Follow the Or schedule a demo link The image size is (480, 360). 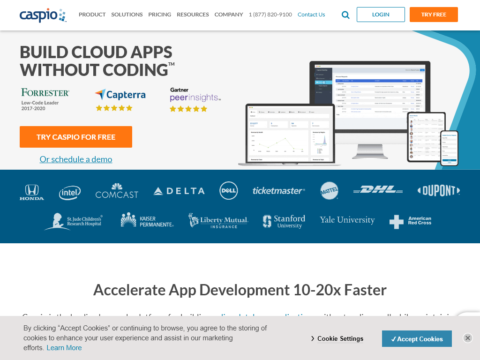76,159
